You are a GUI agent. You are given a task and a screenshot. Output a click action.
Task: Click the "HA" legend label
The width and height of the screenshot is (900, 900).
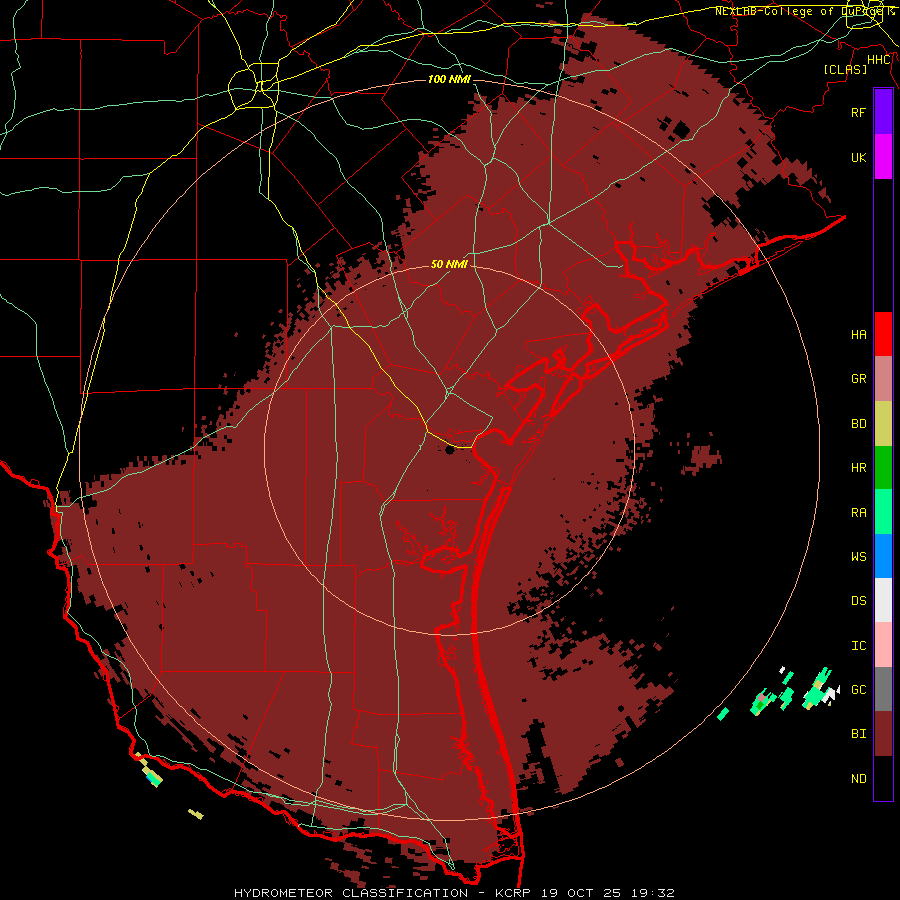tap(858, 334)
